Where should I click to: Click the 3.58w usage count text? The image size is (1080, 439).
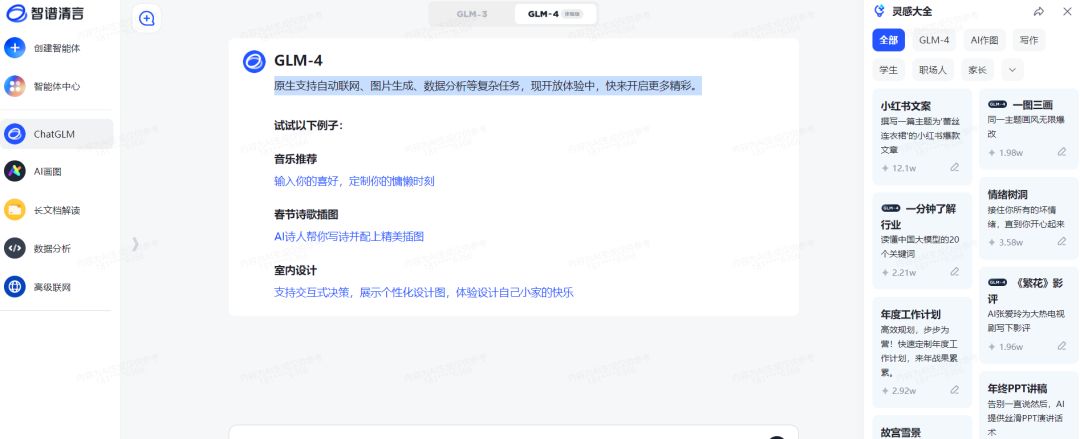[x=1010, y=243]
